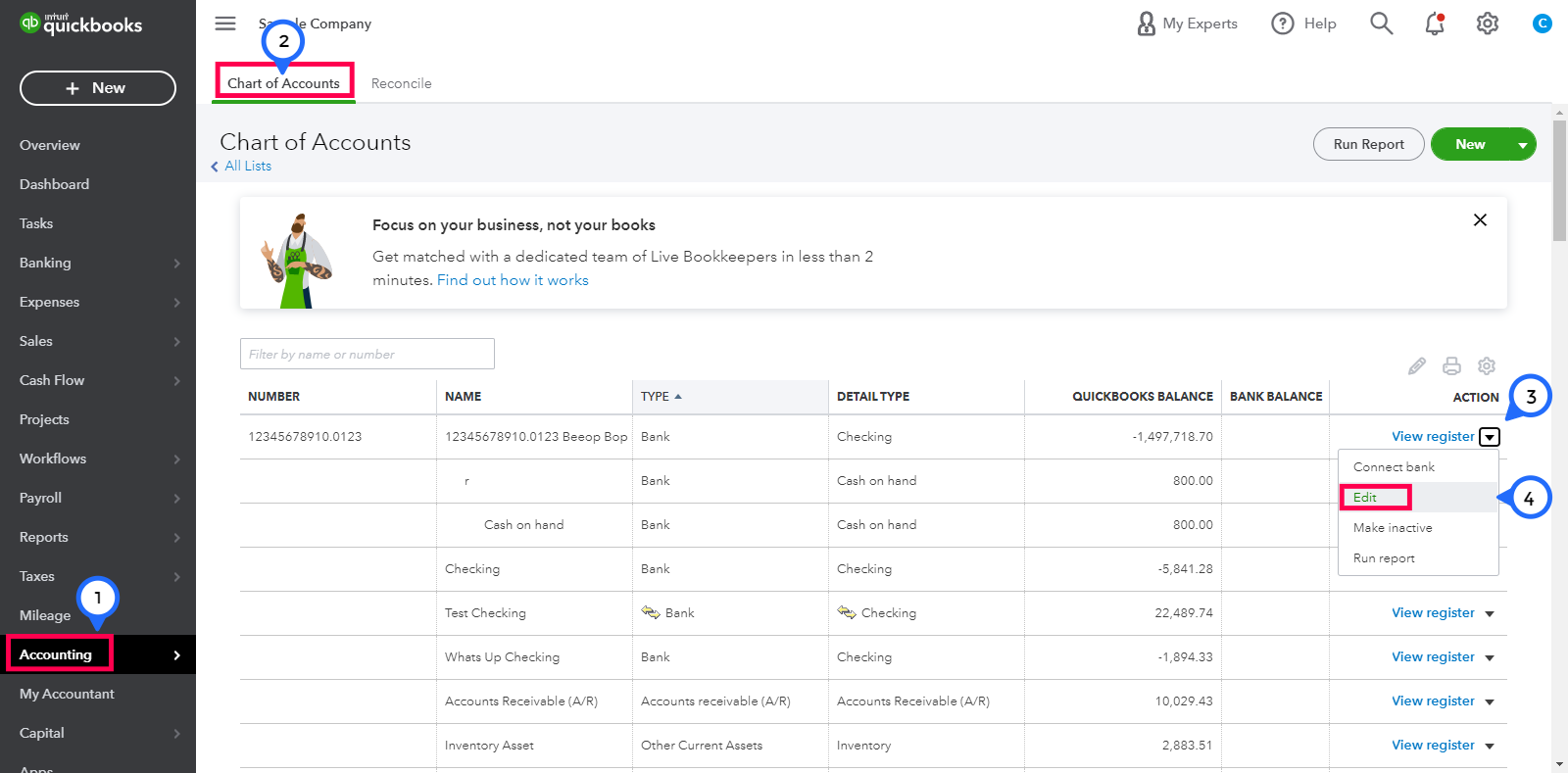Open the action dropdown for Accounts Receivable
The image size is (1568, 773).
[x=1490, y=702]
